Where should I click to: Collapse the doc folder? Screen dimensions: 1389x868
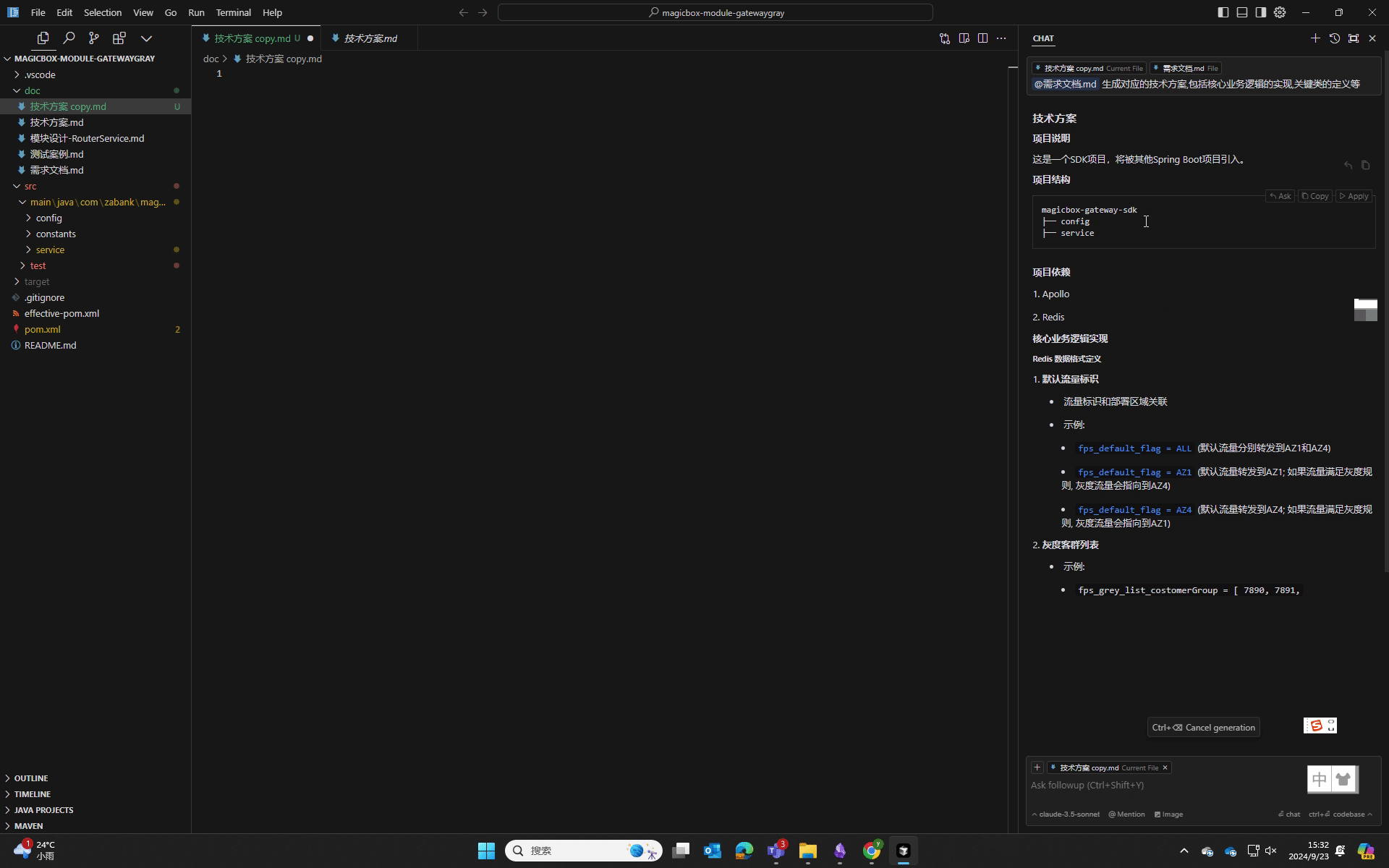tap(95, 90)
